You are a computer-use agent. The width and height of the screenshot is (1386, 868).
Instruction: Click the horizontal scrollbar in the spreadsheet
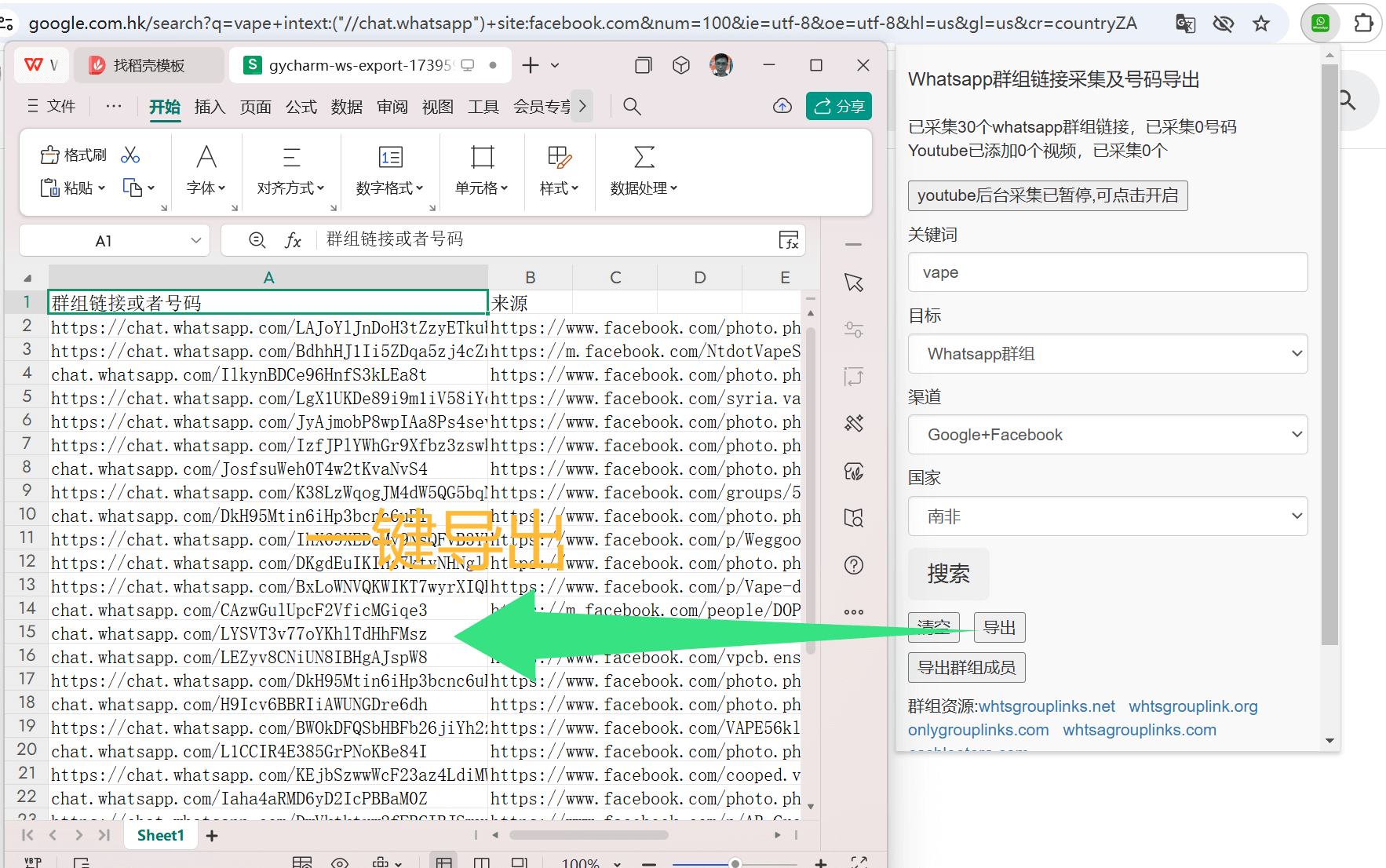click(589, 835)
